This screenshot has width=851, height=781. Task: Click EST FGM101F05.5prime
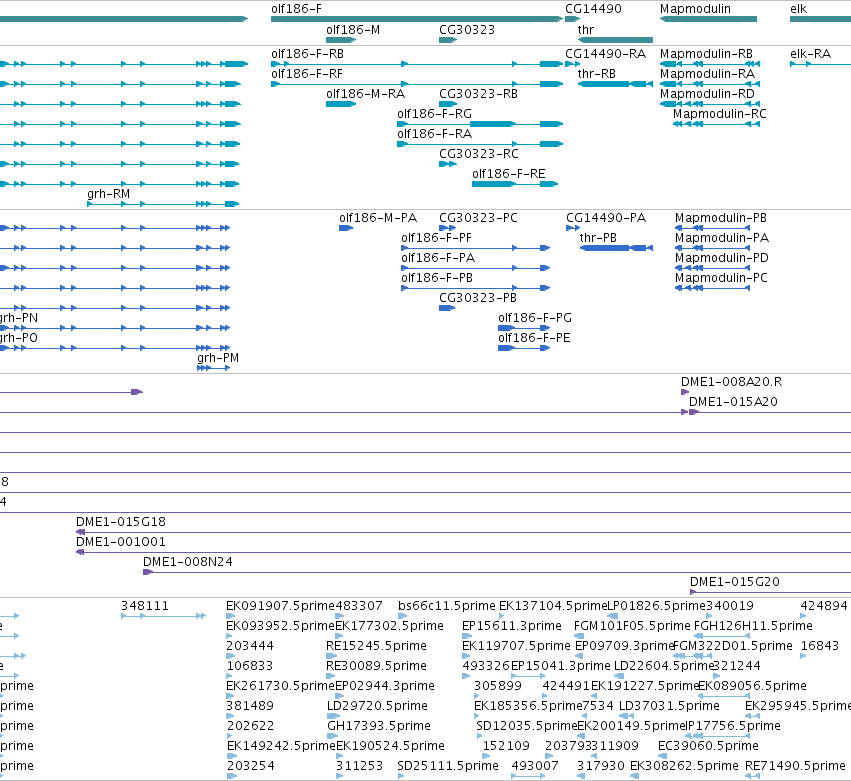click(x=579, y=636)
